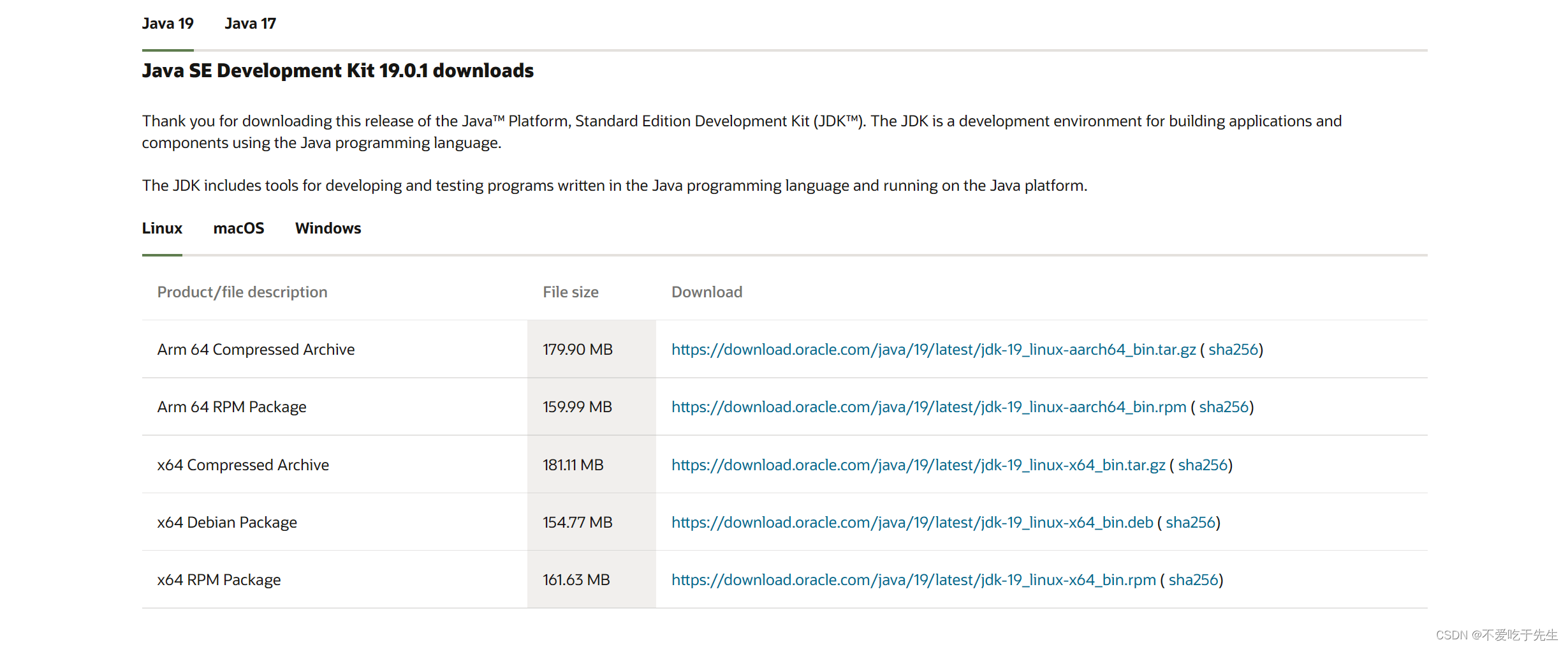Click the 'Java SE Development Kit 19.0.1 downloads' heading

tap(338, 70)
